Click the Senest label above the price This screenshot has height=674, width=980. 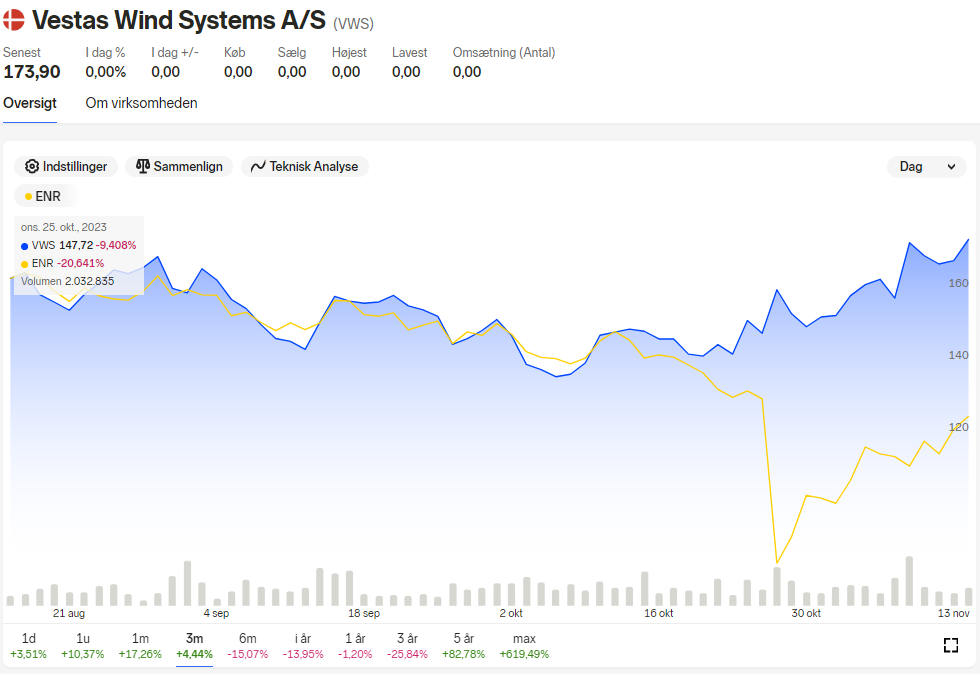22,53
